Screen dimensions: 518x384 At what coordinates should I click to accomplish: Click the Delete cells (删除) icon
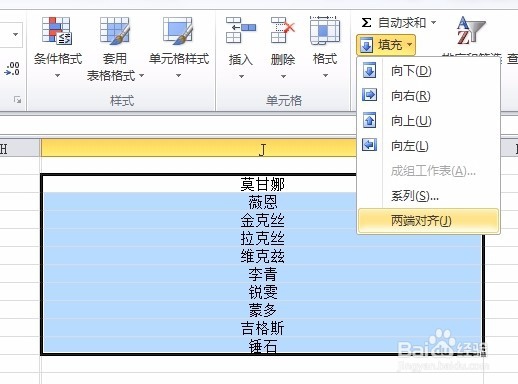(x=283, y=31)
